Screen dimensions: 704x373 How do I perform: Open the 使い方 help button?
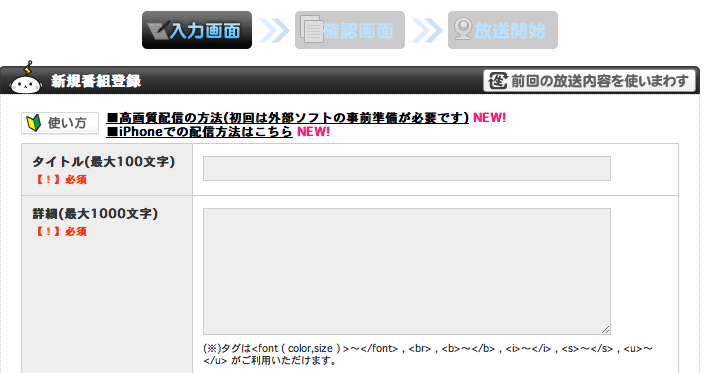(x=60, y=123)
